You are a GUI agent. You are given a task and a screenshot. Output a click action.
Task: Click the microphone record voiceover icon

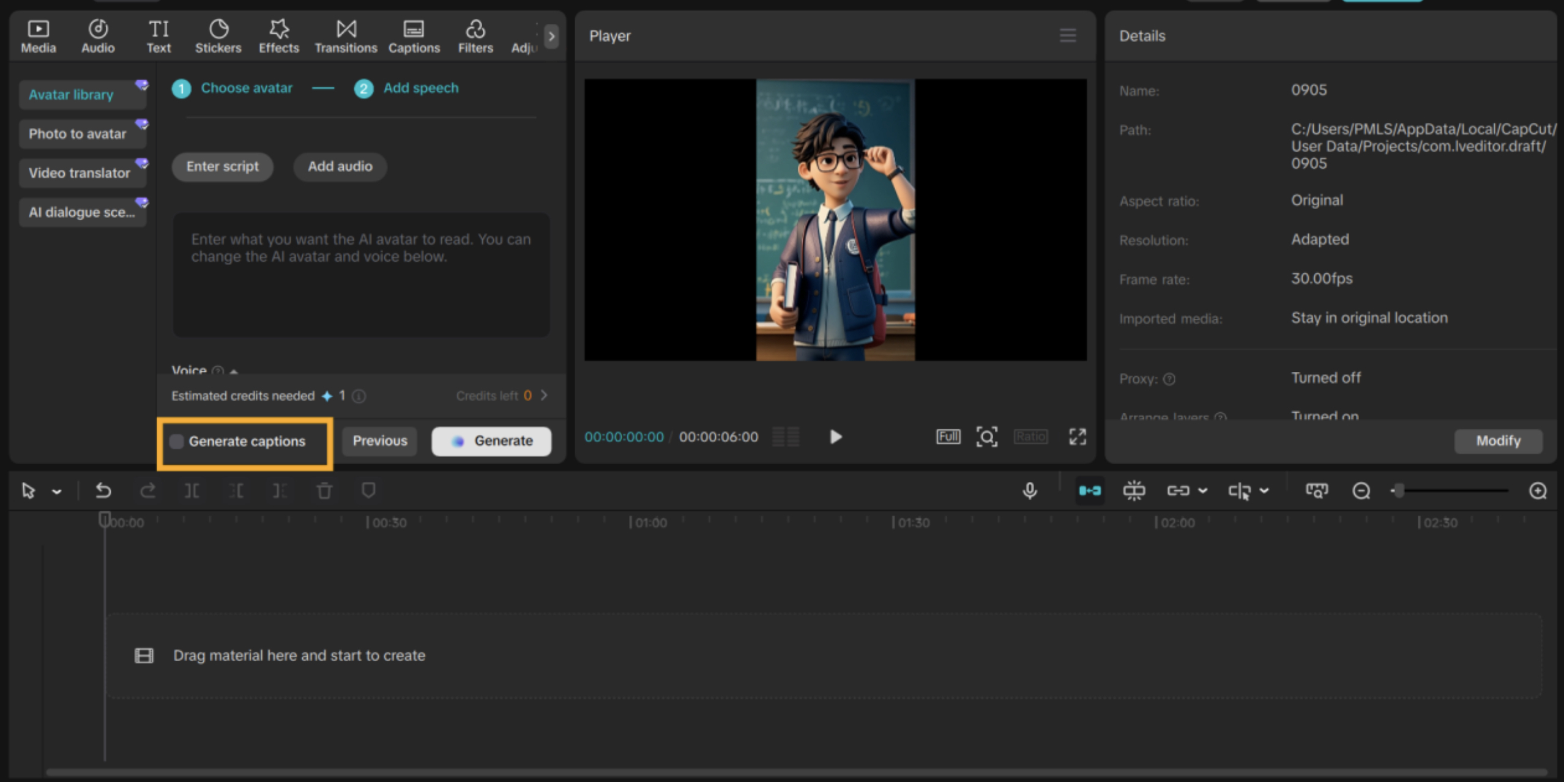coord(1030,491)
